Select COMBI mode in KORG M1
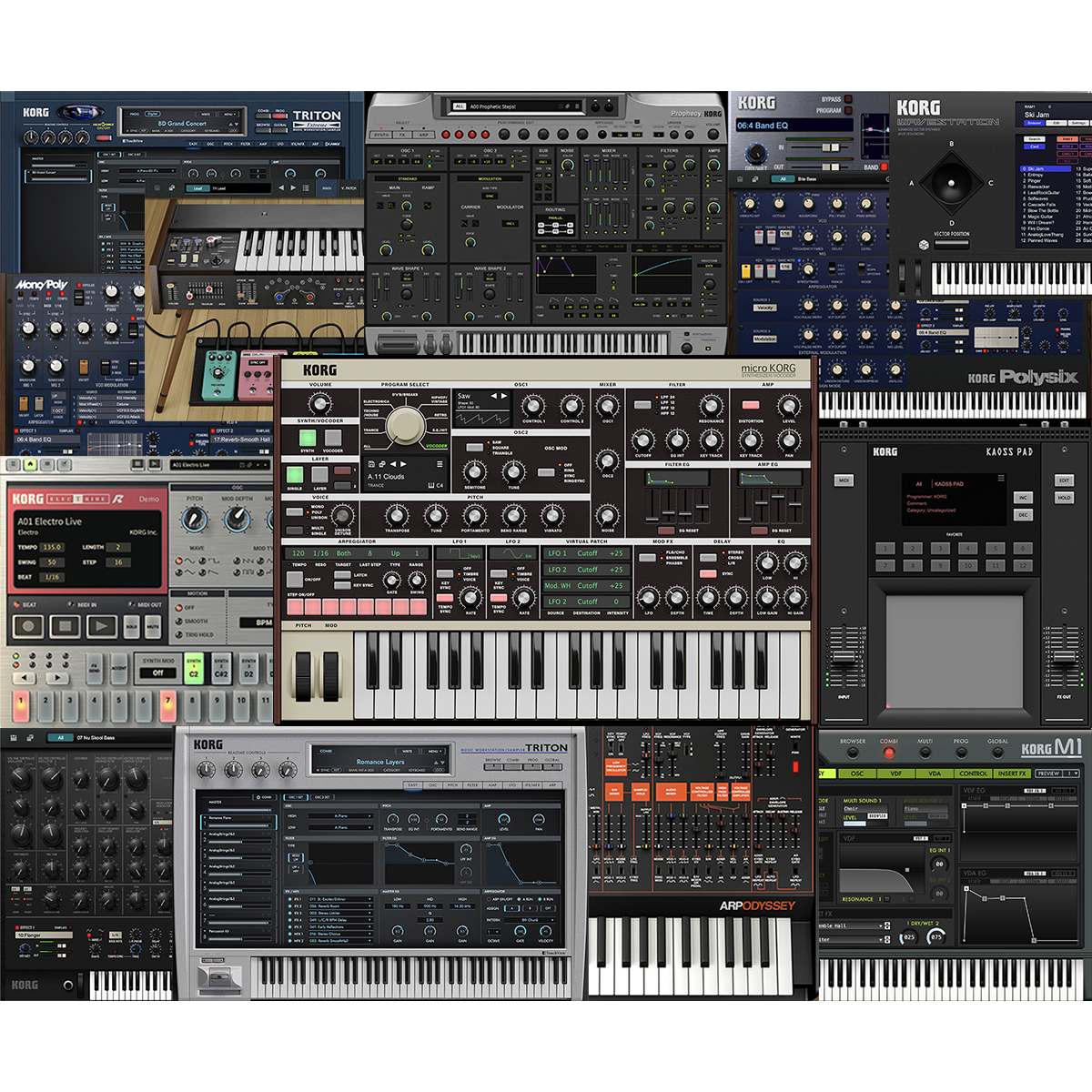1092x1092 pixels. pyautogui.click(x=889, y=752)
